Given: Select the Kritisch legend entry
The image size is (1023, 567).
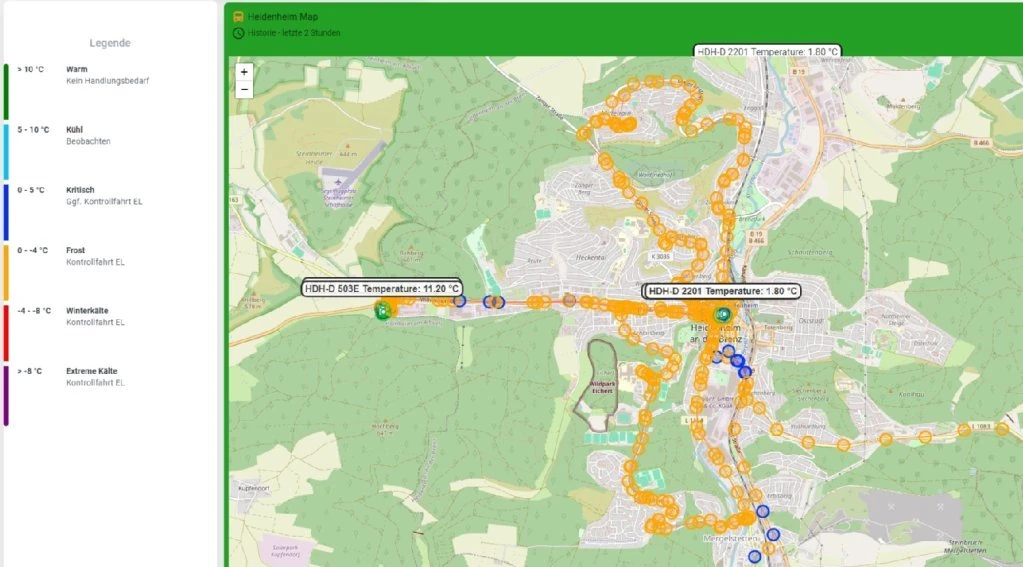Looking at the screenshot, I should [x=80, y=196].
